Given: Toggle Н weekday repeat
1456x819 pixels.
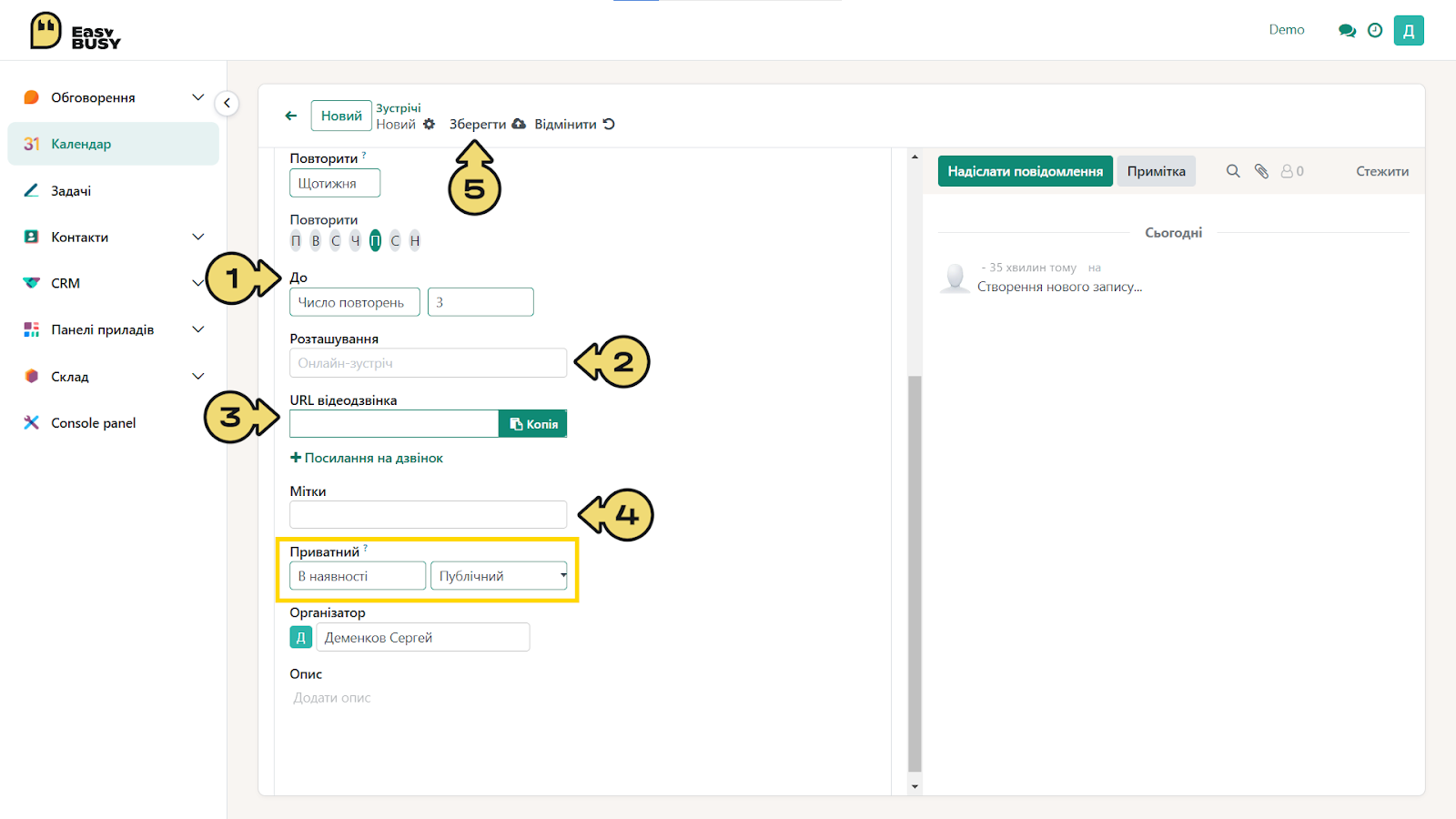Looking at the screenshot, I should tap(415, 240).
